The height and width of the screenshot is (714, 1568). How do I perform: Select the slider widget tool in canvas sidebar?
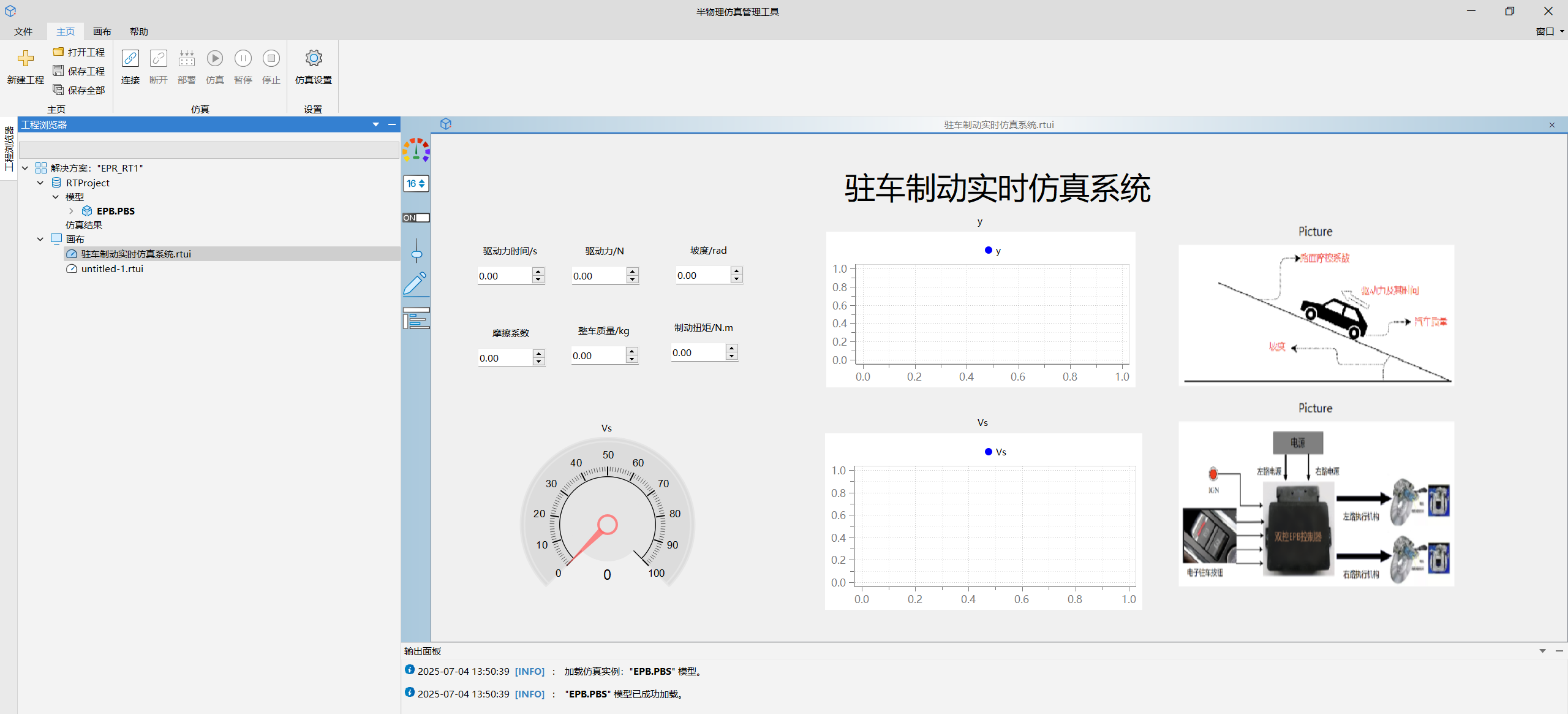[x=417, y=251]
